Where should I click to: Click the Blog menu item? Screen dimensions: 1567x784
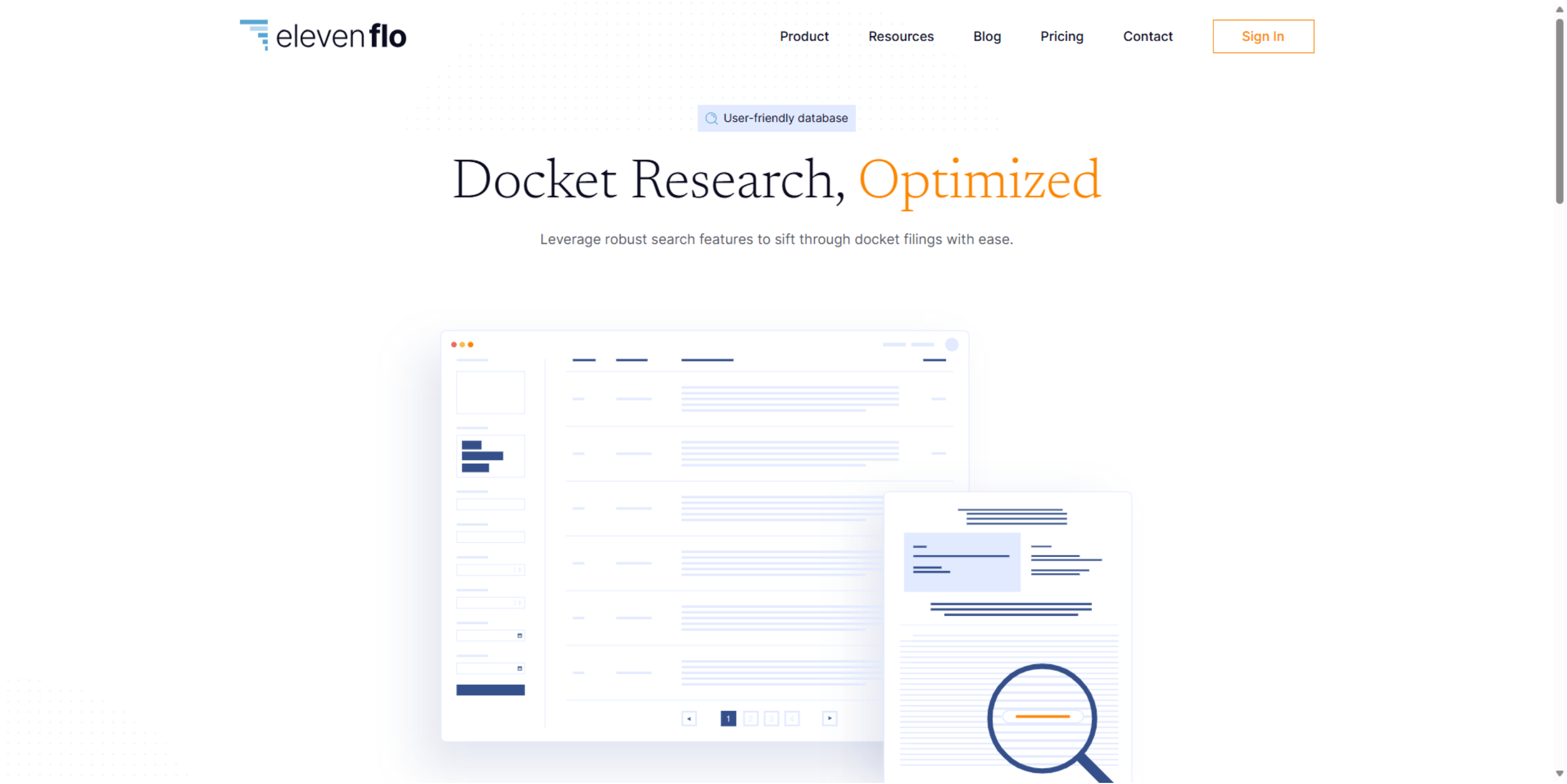(986, 36)
